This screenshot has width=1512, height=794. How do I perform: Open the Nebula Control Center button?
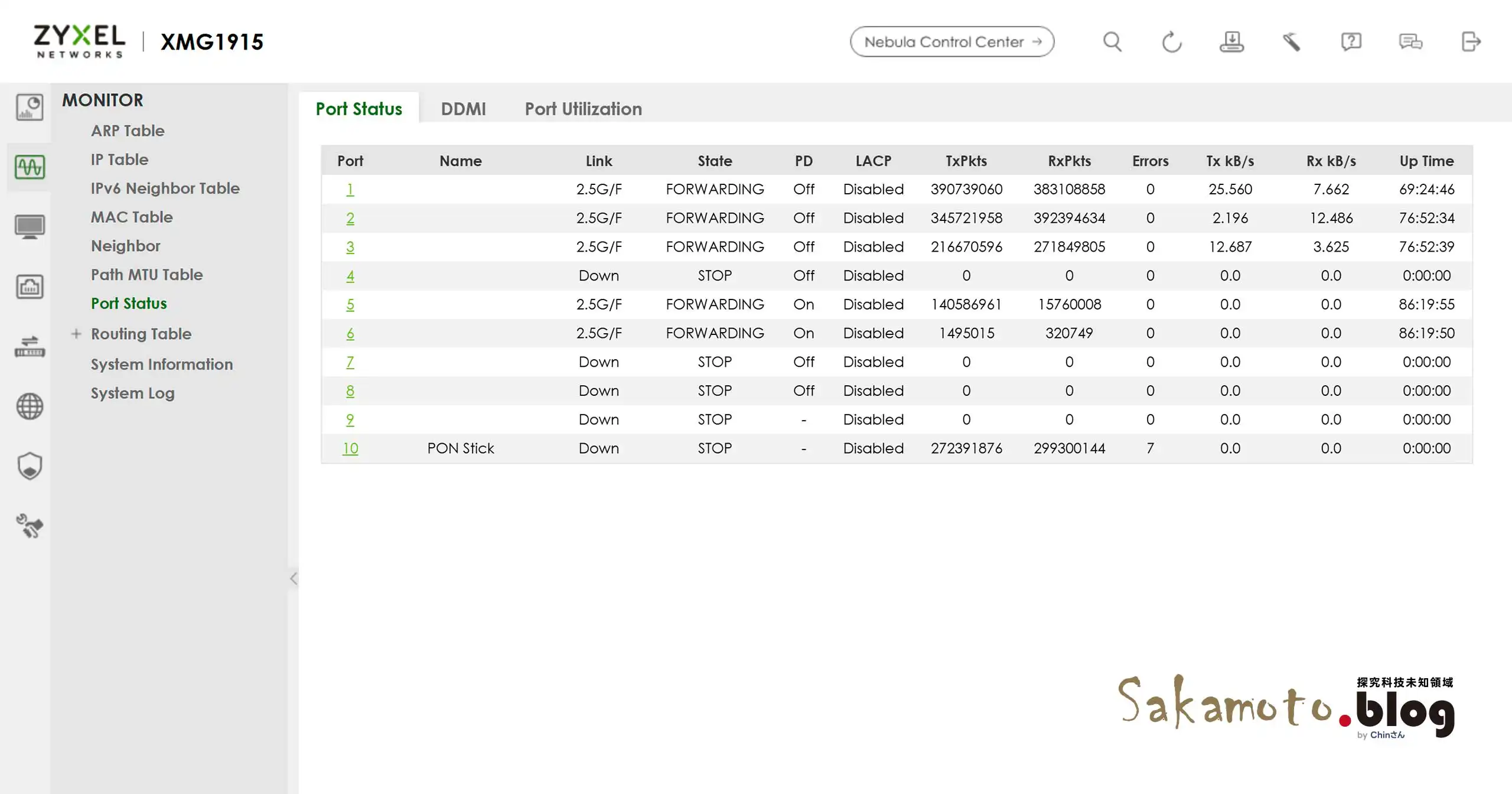(951, 42)
